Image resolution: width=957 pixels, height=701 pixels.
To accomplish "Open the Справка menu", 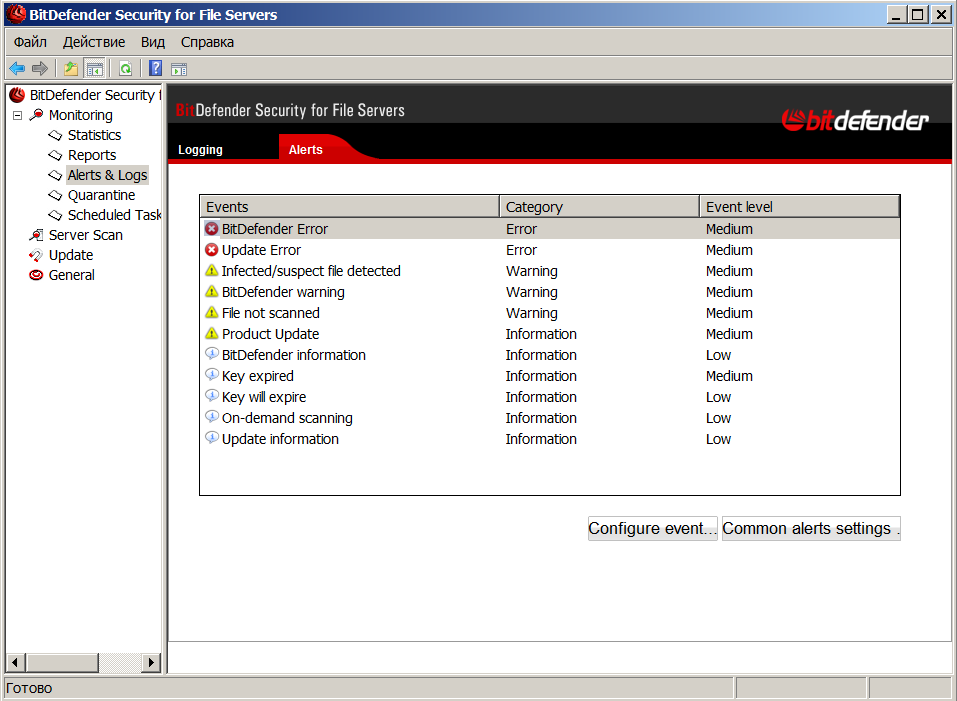I will click(207, 42).
